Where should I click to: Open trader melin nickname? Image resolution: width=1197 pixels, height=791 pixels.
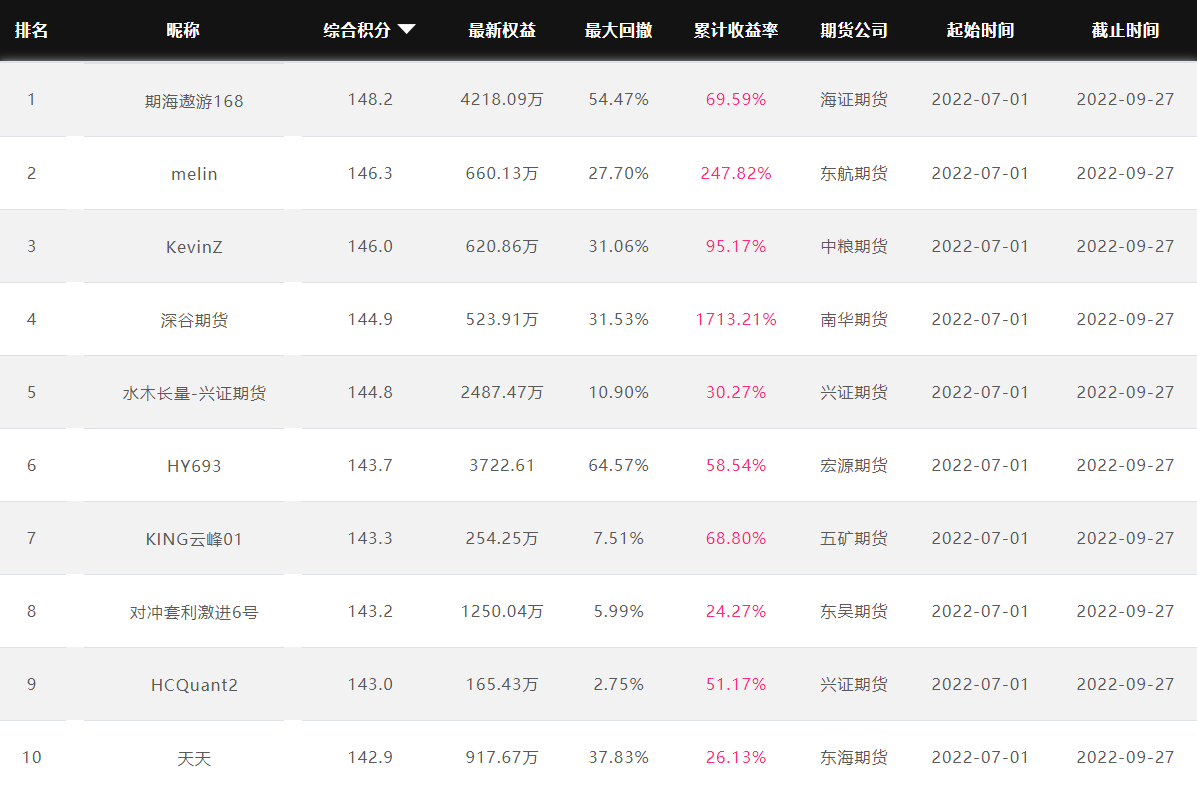[x=194, y=174]
